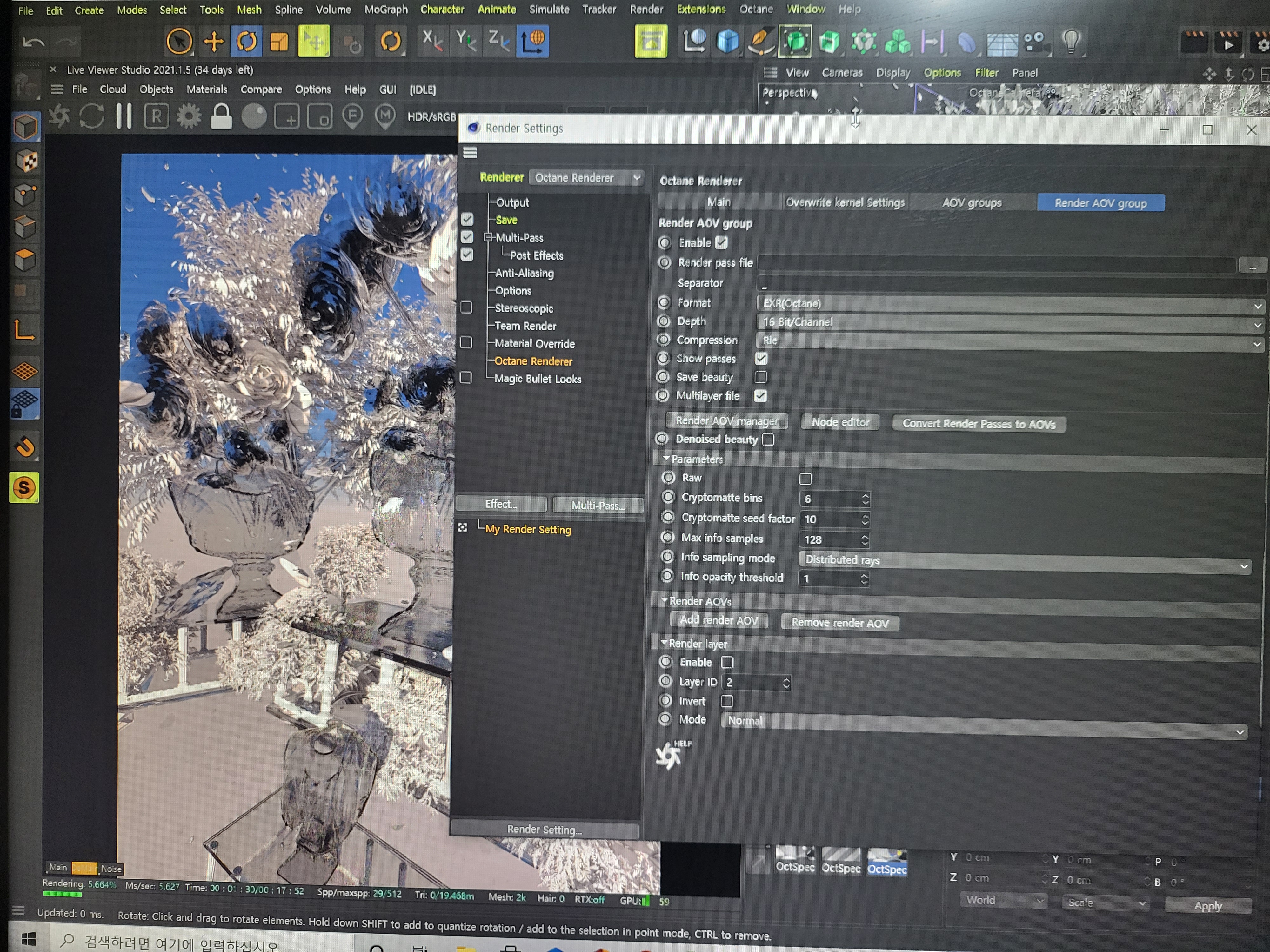Screen dimensions: 1270x952
Task: Enable the Raw parameter checkbox
Action: pyautogui.click(x=805, y=479)
